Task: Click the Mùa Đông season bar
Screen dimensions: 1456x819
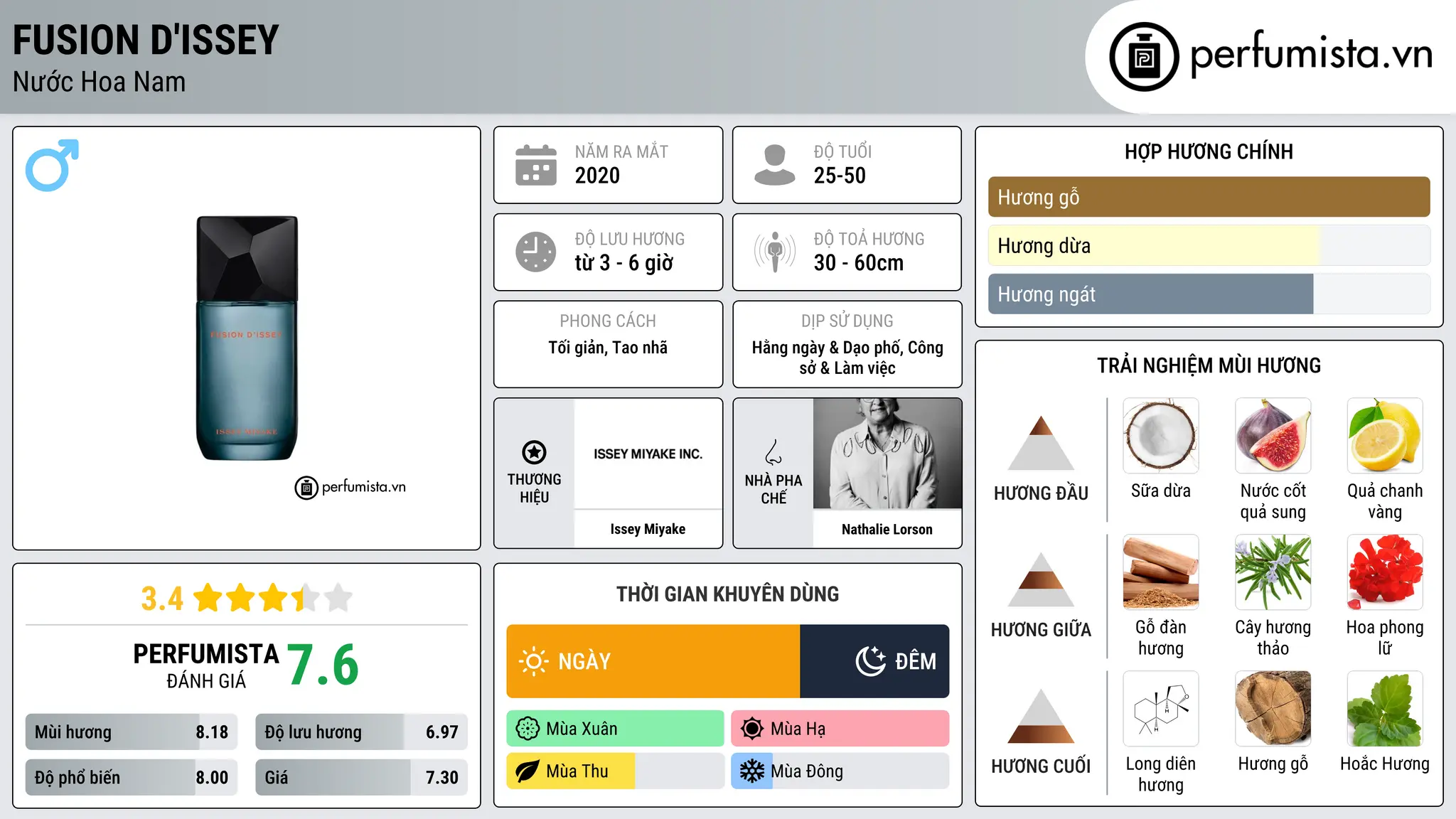Action: pos(840,771)
